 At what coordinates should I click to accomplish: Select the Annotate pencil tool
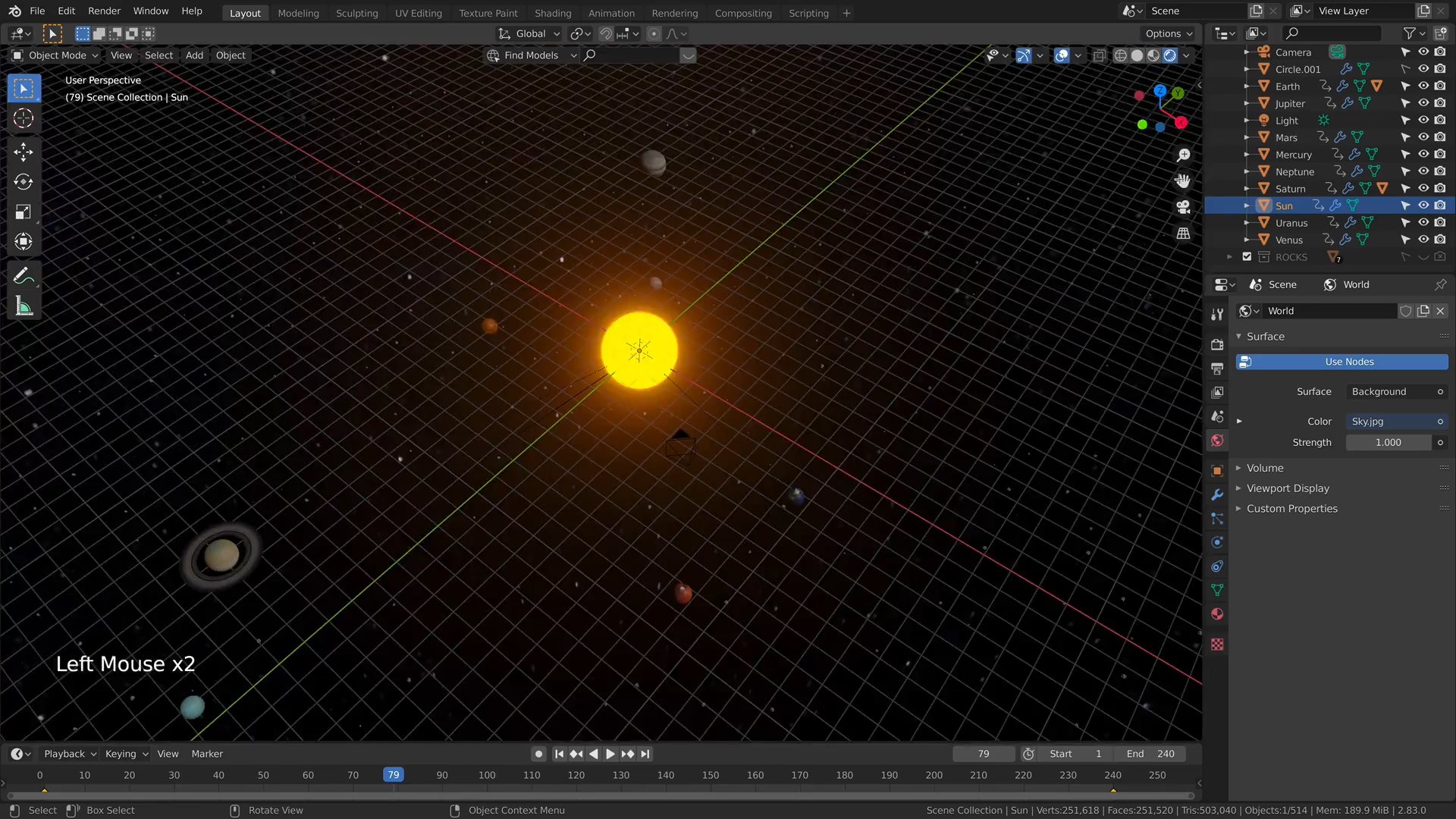24,276
